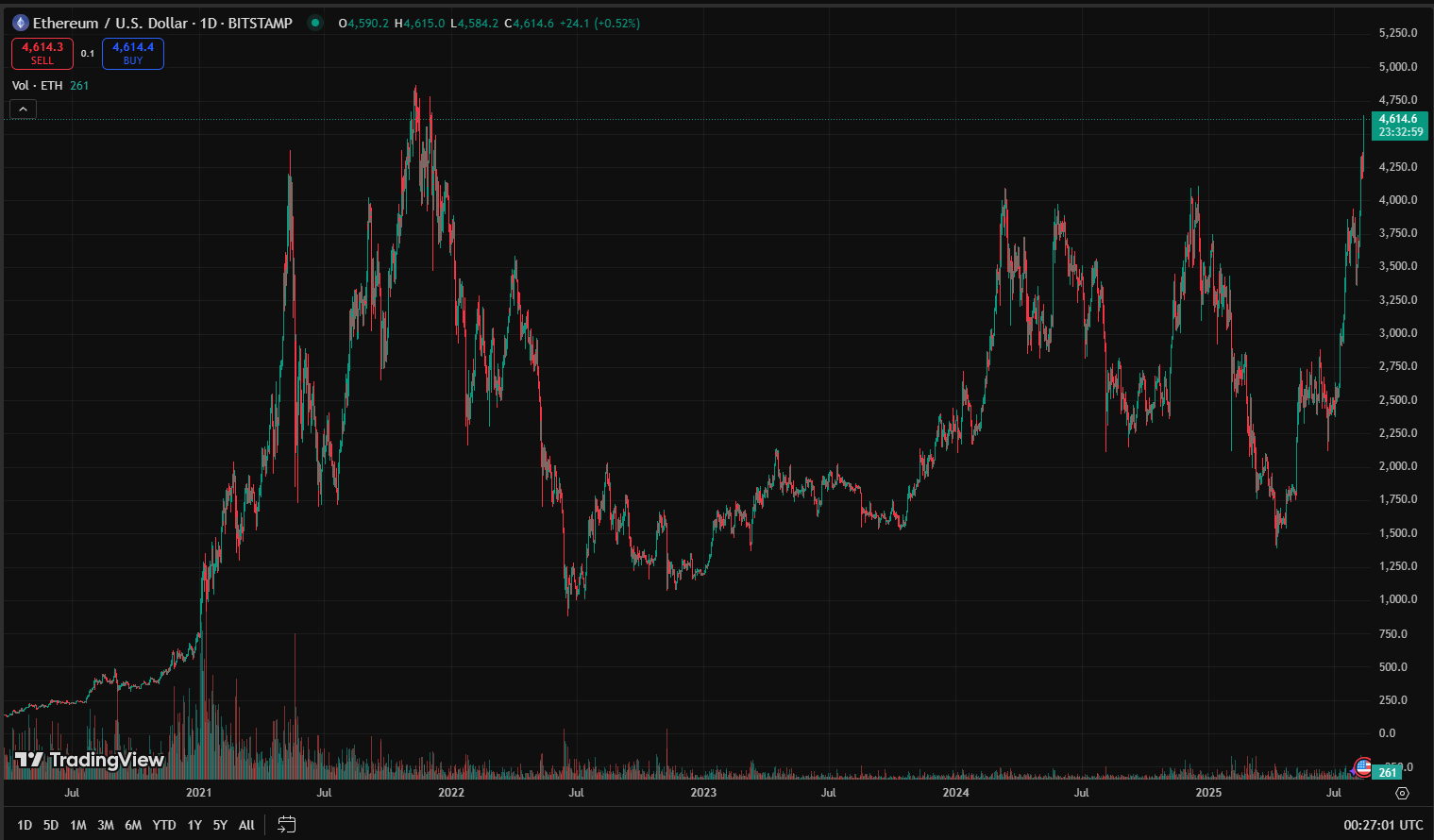Open chart settings hexagon gear icon

click(1402, 793)
